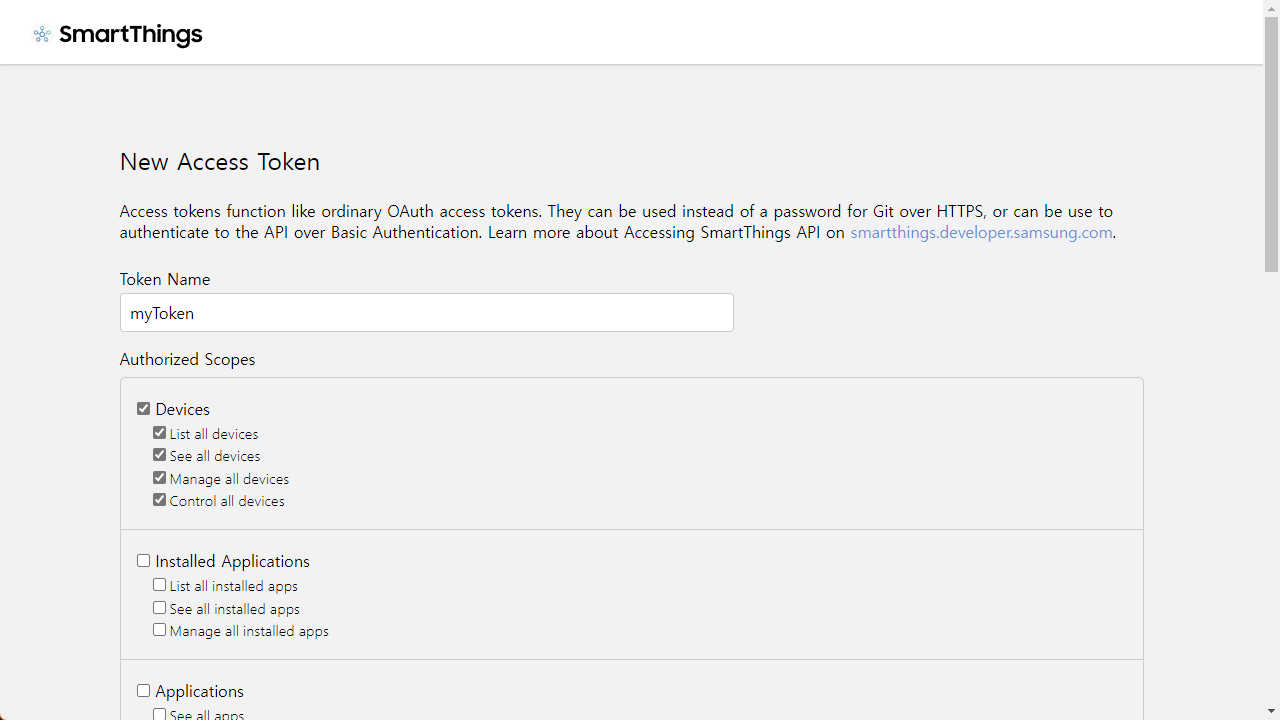
Task: Select the Installed Applications label text
Action: point(232,561)
